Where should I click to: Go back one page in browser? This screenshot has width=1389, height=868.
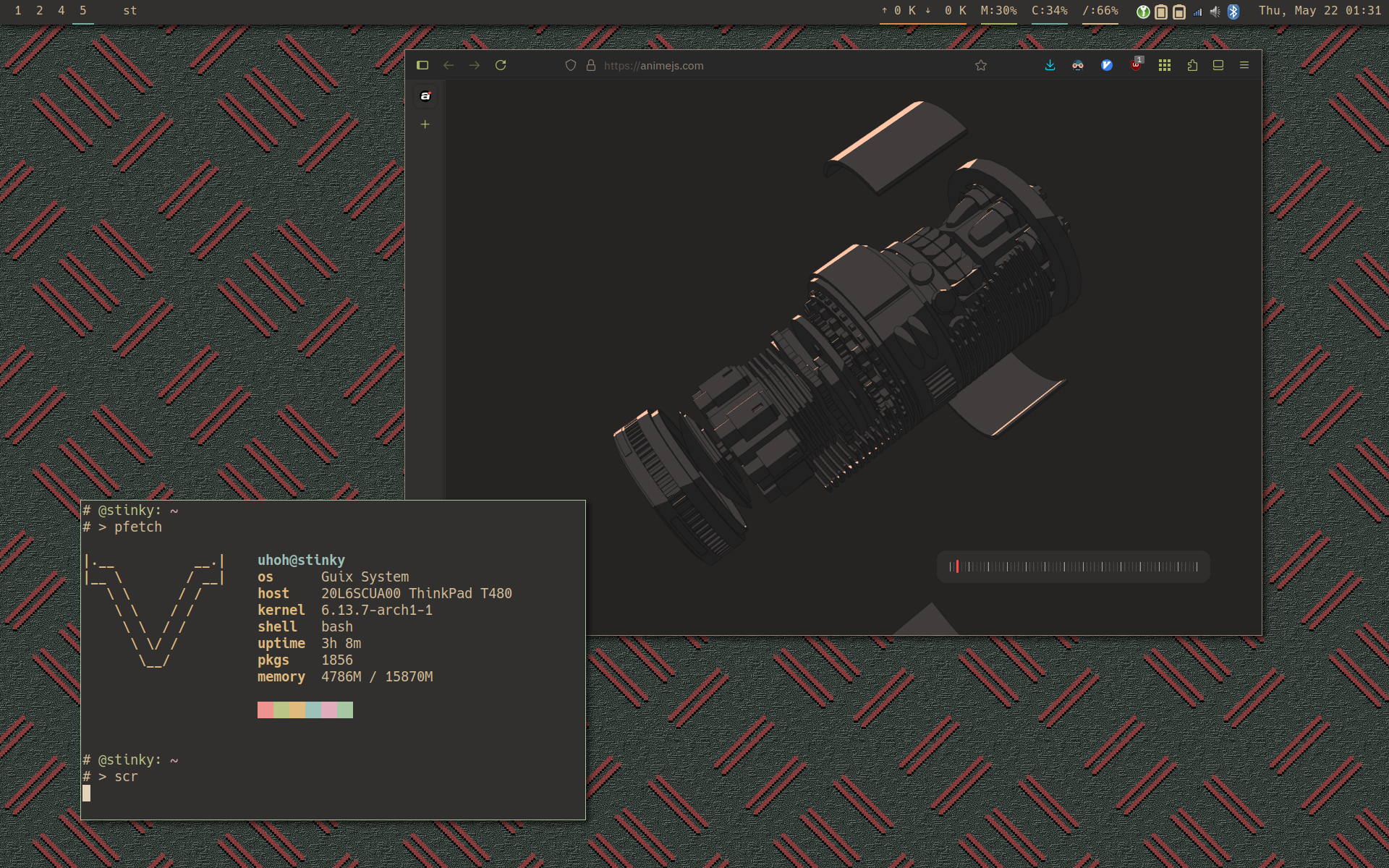click(449, 65)
